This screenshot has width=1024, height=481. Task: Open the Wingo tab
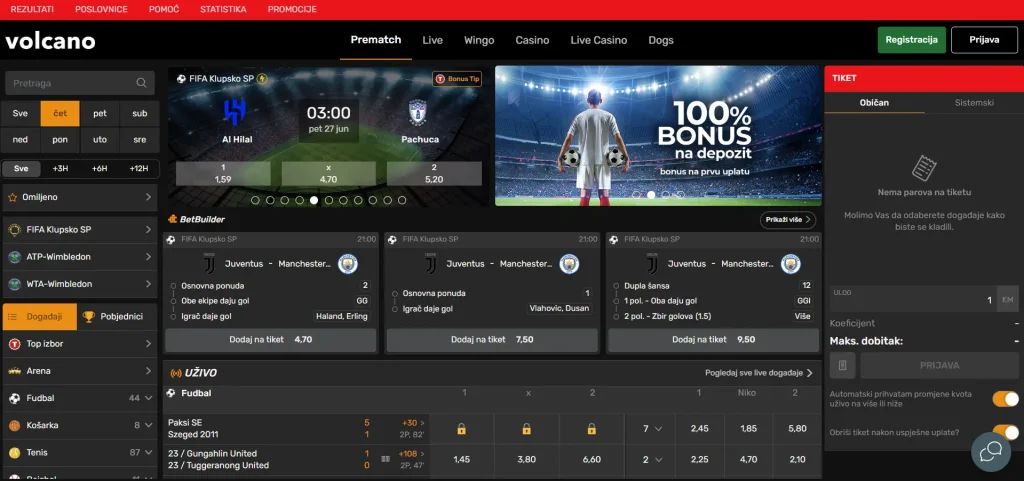(479, 40)
